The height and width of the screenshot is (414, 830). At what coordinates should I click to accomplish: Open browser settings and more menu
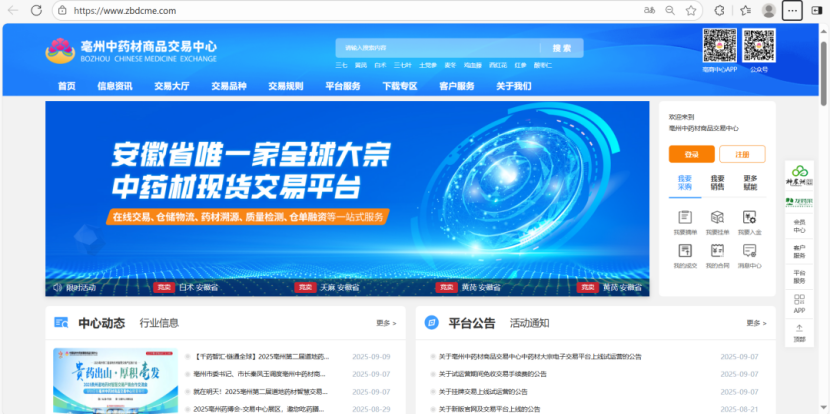(792, 10)
